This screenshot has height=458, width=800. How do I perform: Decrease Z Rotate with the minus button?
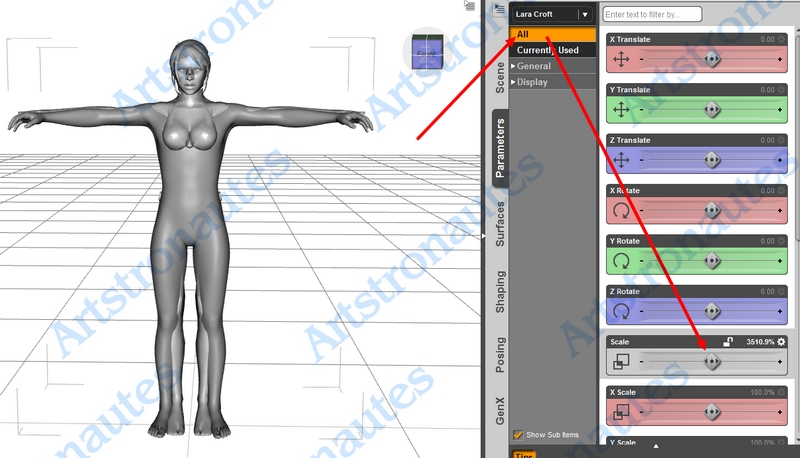coord(641,311)
